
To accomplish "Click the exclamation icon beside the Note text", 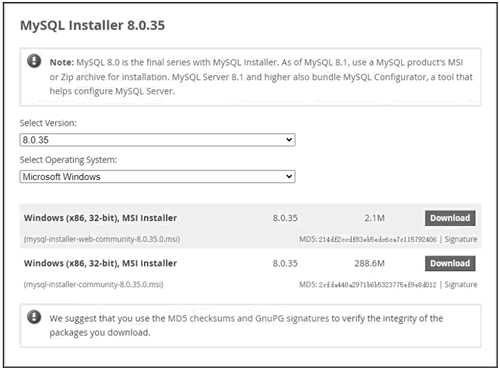I will (x=34, y=61).
